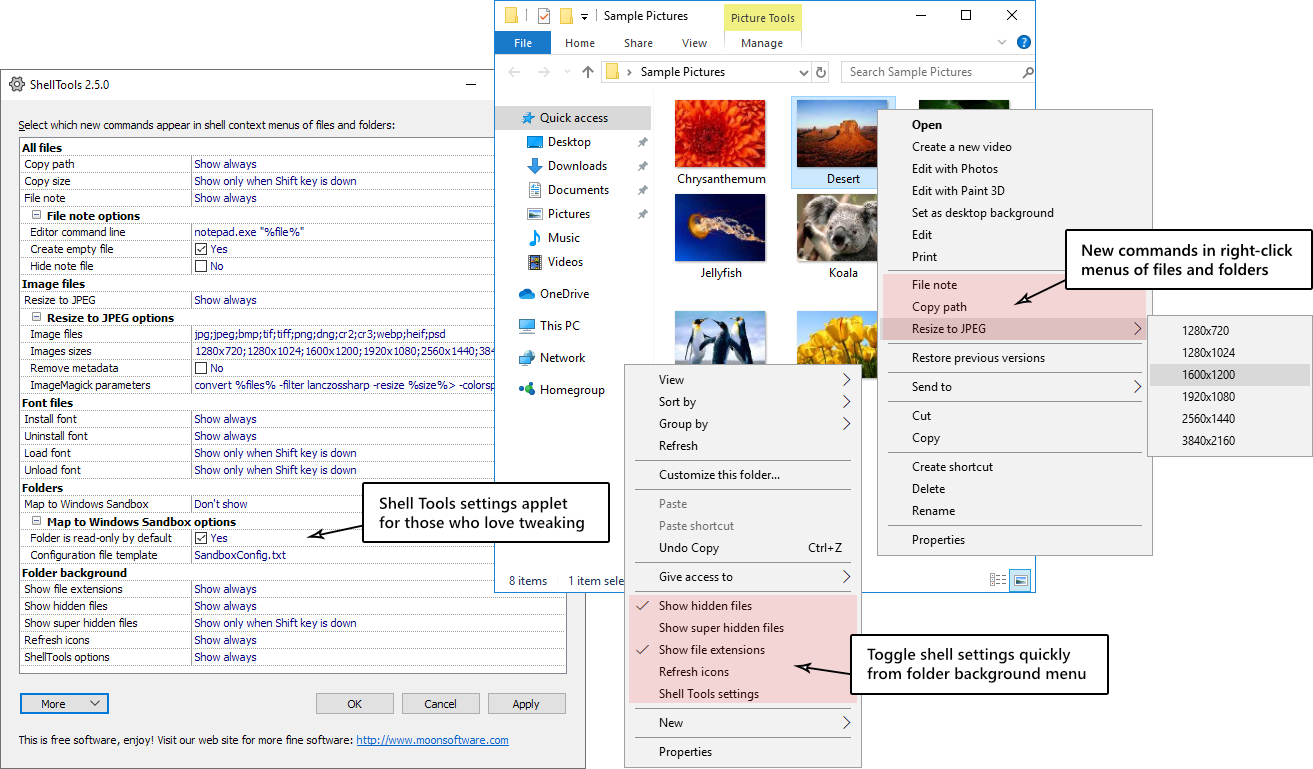Switch to the Share ribbon tab
The width and height of the screenshot is (1313, 769).
(x=638, y=43)
